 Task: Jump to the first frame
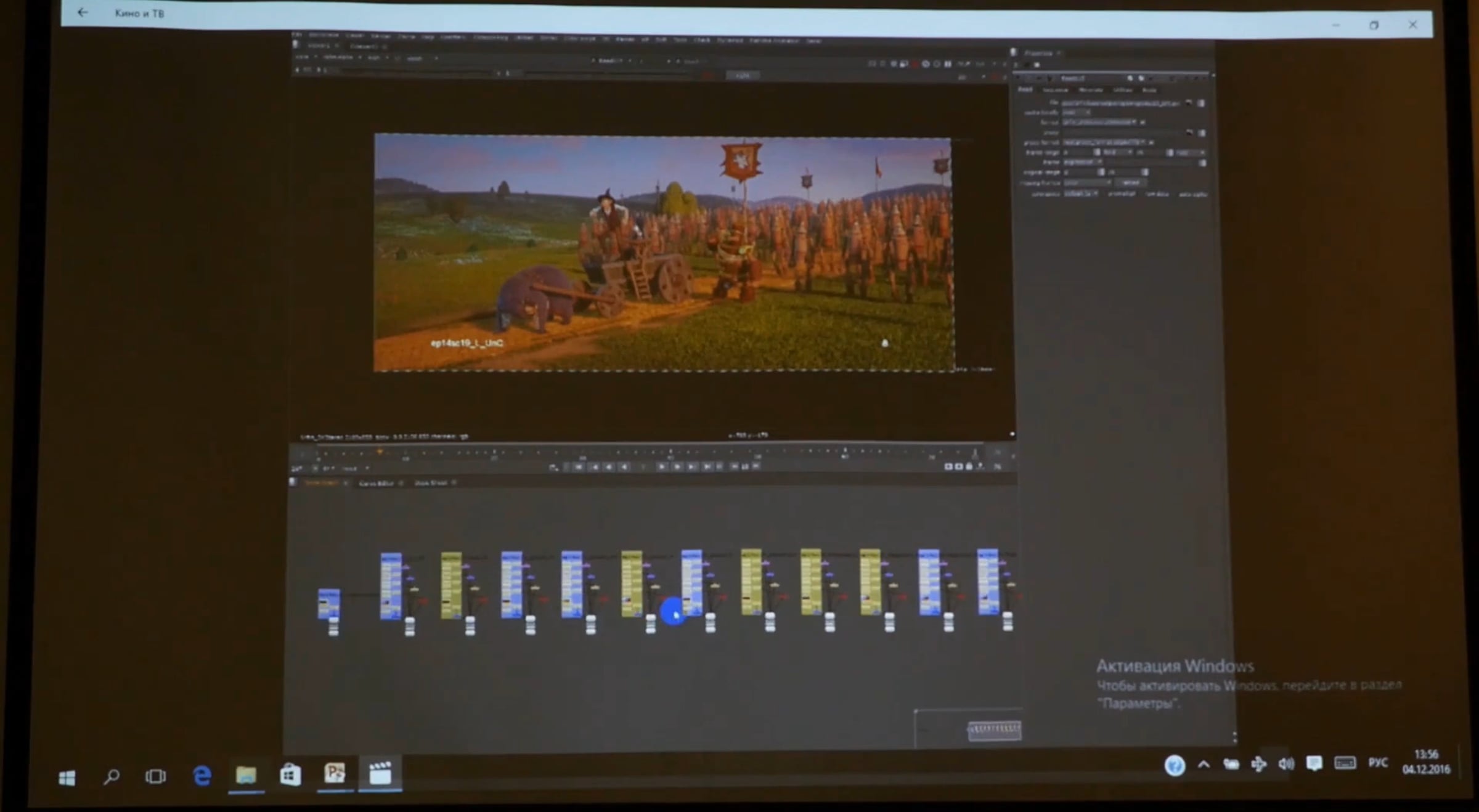pos(578,467)
